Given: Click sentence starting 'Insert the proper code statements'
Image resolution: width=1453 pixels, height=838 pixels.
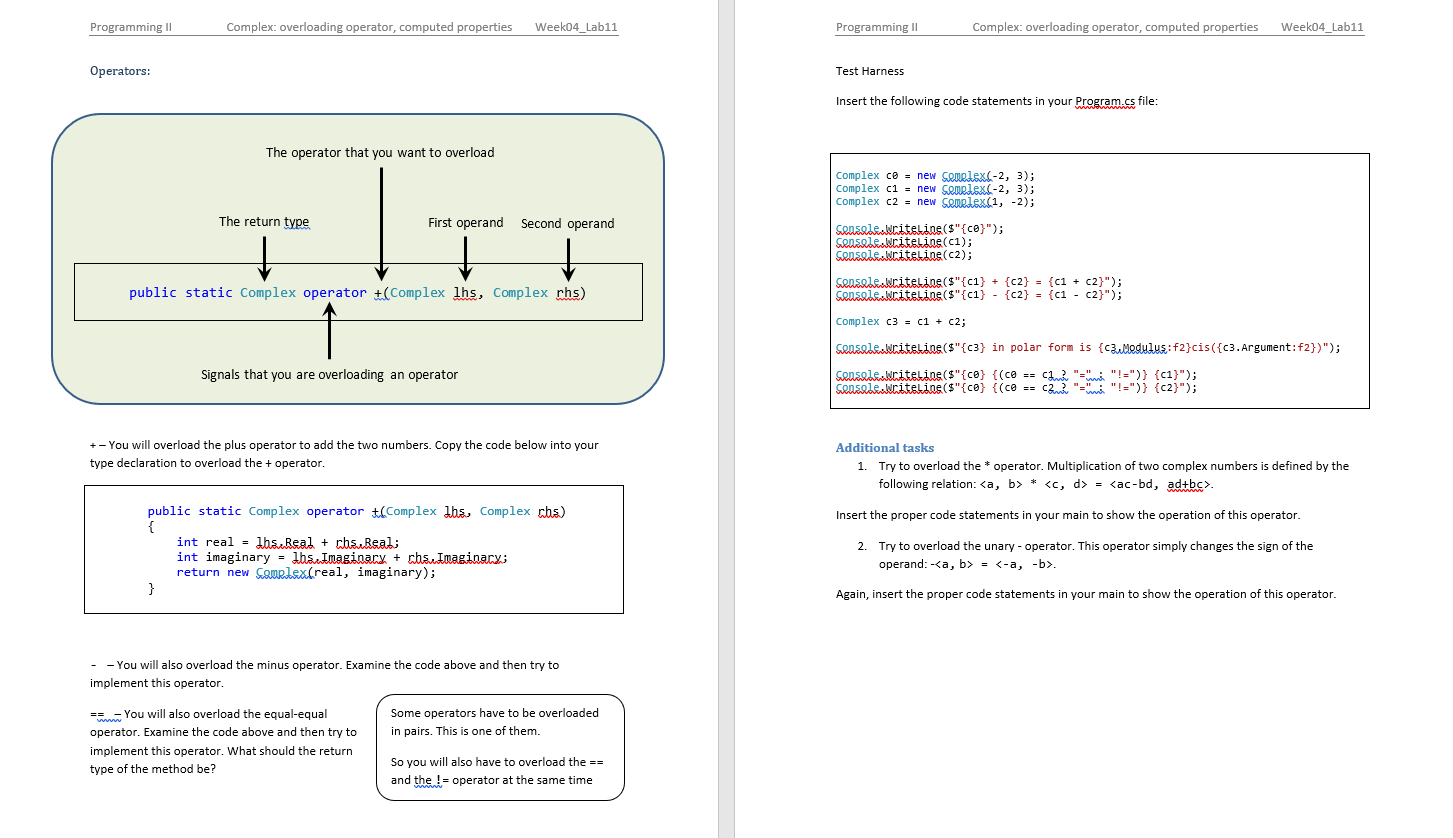Looking at the screenshot, I should tap(1068, 515).
